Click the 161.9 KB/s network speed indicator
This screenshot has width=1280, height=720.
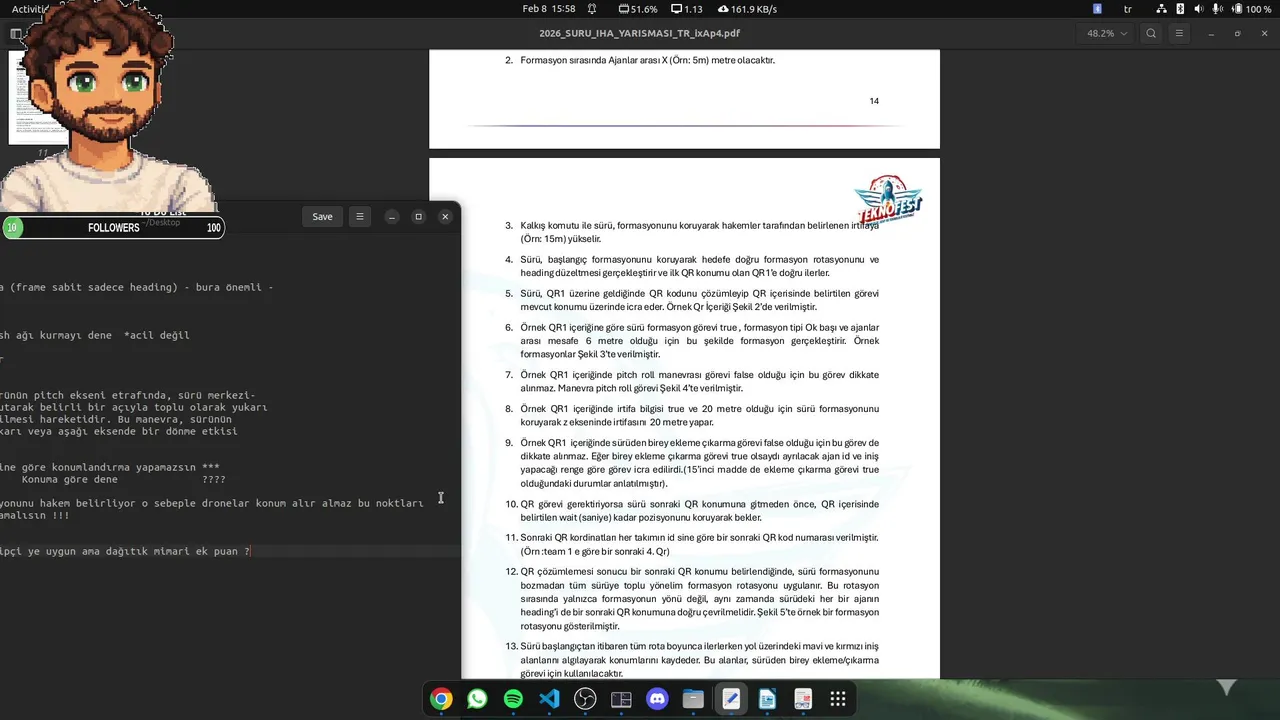[747, 9]
